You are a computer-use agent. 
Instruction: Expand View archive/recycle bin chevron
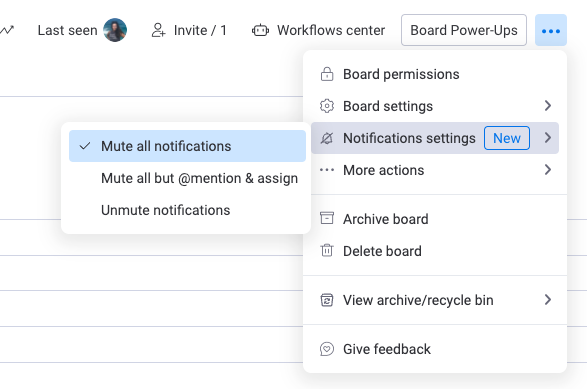point(548,300)
